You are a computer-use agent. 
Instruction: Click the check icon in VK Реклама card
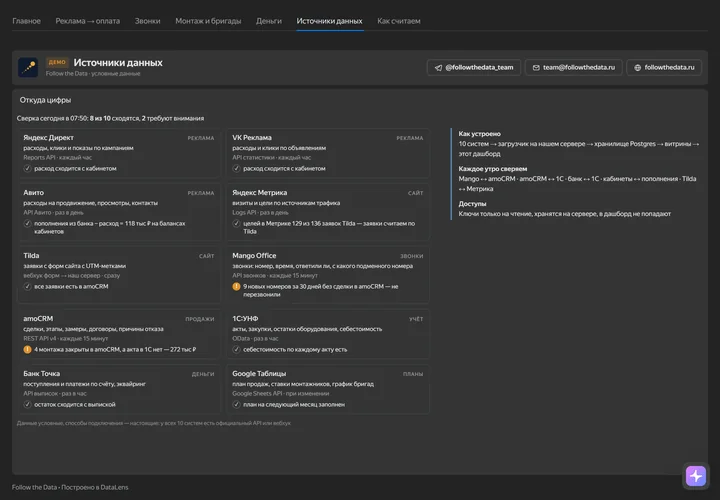(x=236, y=169)
